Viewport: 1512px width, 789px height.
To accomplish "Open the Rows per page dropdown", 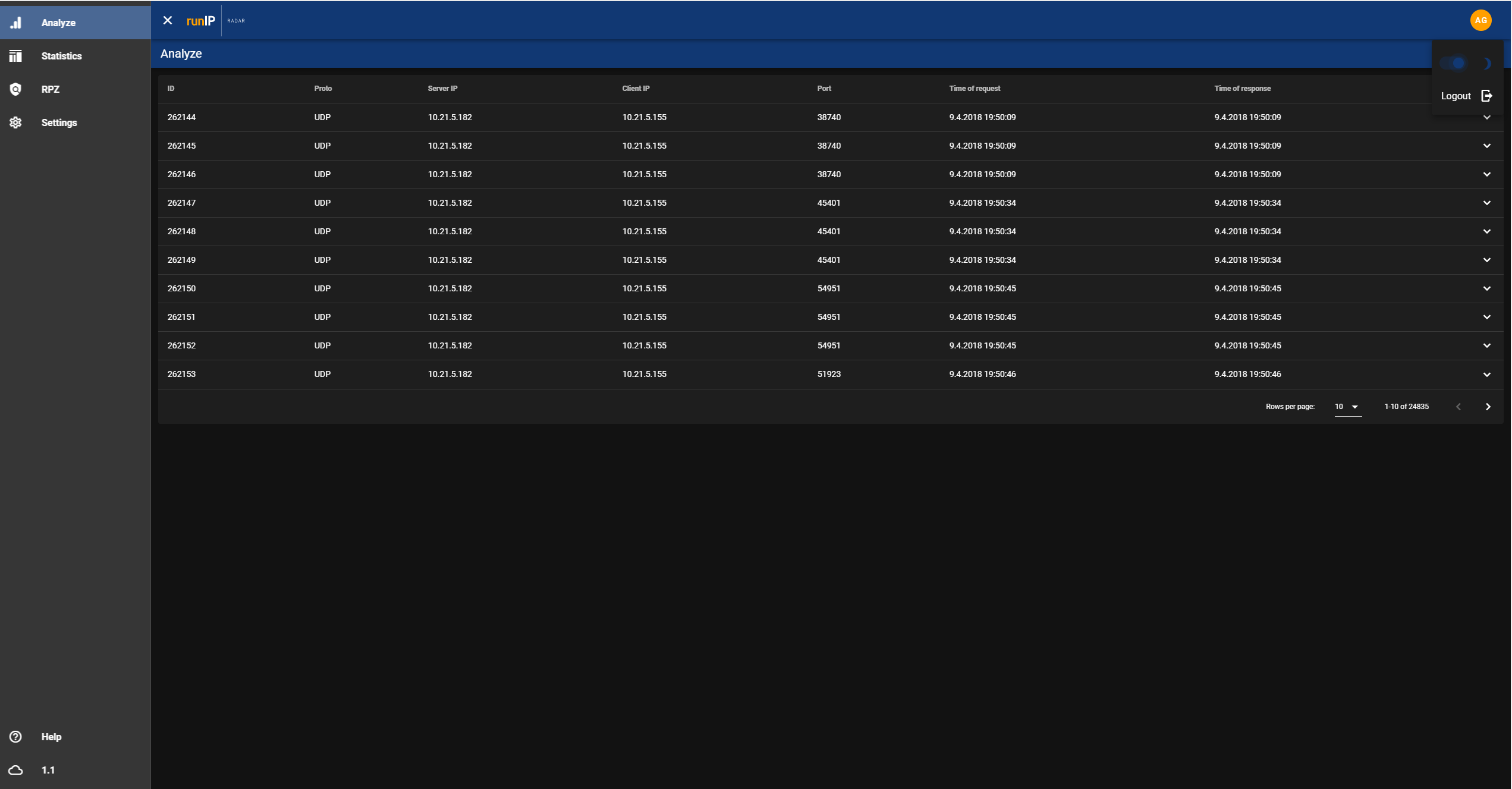I will tap(1347, 407).
